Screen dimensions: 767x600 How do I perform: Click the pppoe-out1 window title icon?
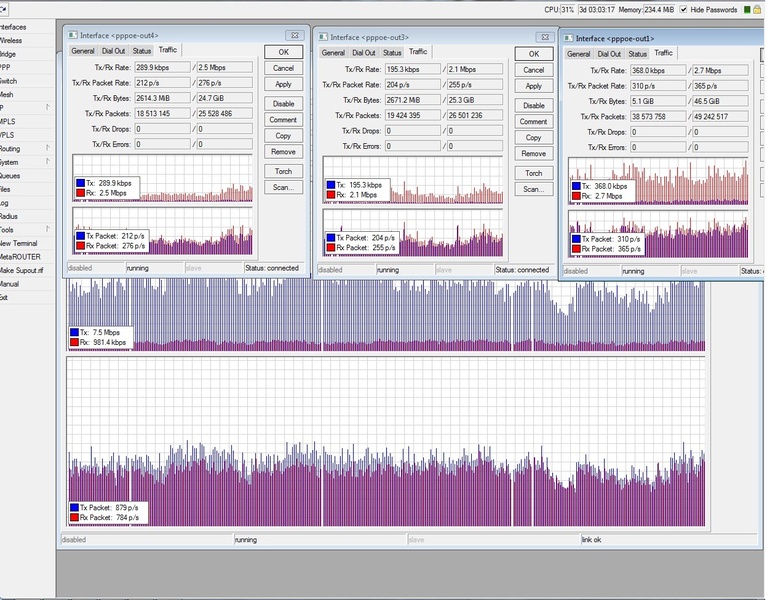[x=568, y=38]
